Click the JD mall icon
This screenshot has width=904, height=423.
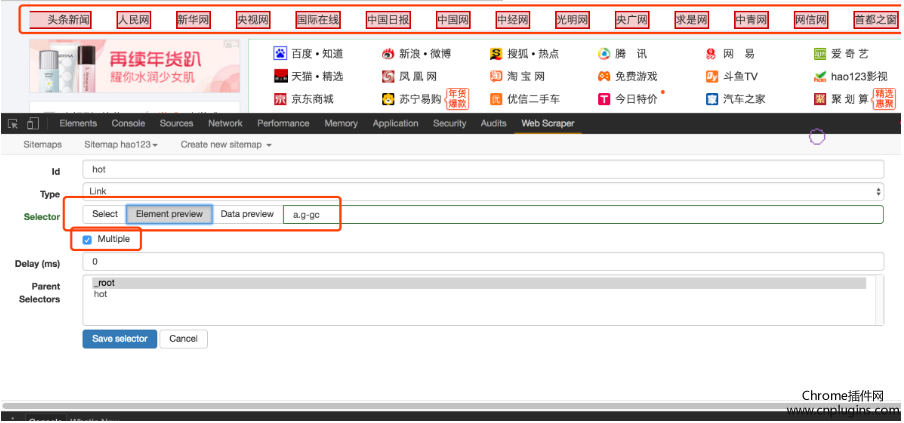coord(280,99)
